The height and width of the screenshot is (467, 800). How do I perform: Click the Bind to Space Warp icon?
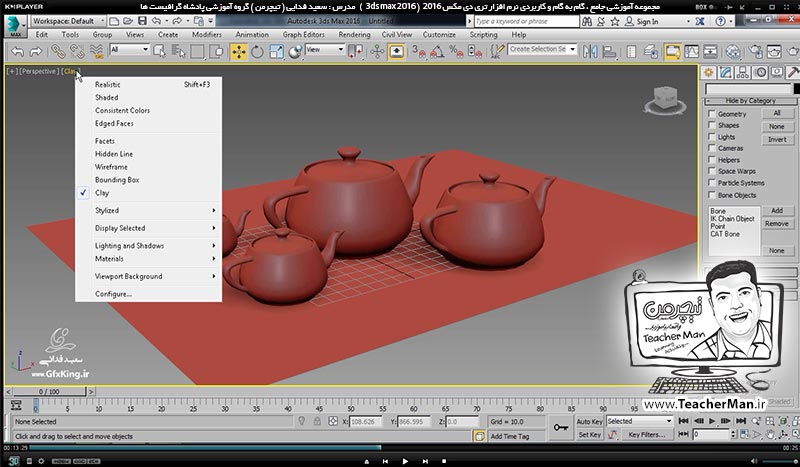96,51
